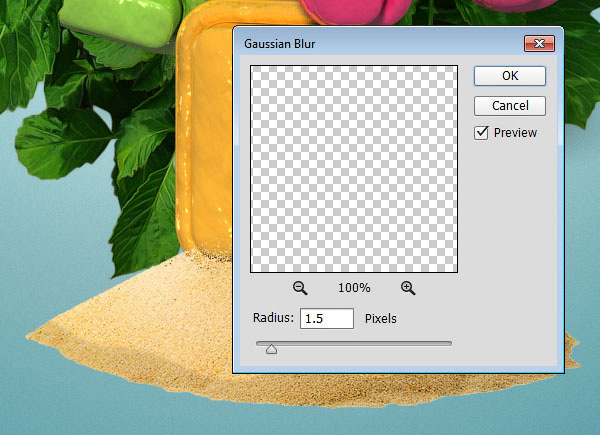Zoom out the preview with the minus magnifier
The height and width of the screenshot is (435, 600).
coord(300,288)
